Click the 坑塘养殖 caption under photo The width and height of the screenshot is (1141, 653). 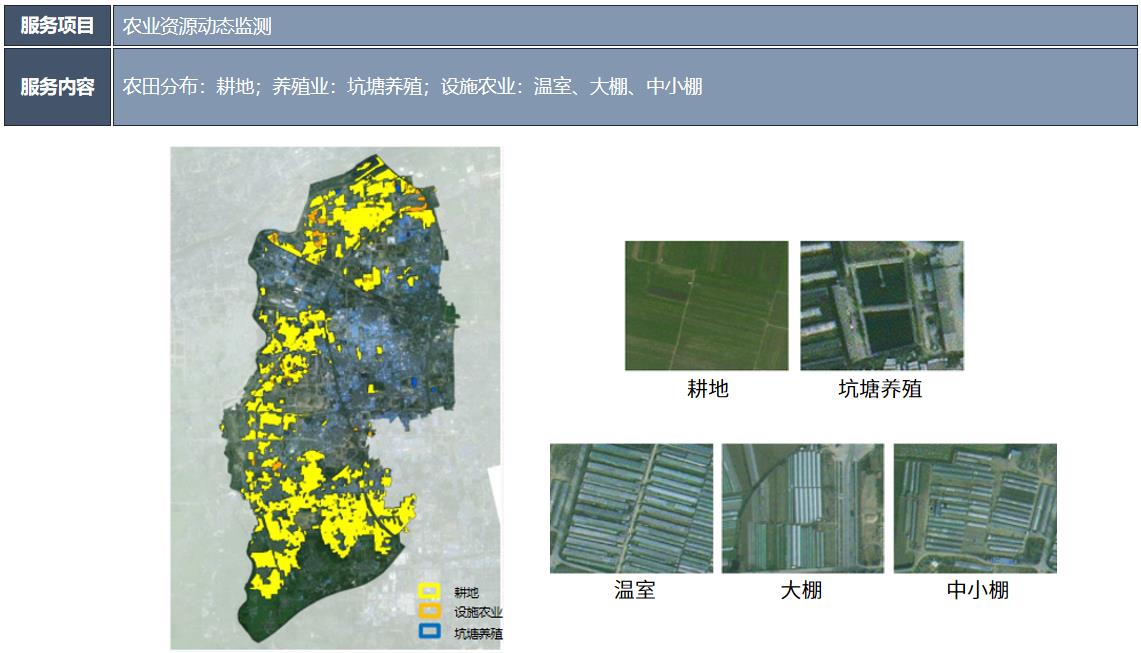(880, 389)
